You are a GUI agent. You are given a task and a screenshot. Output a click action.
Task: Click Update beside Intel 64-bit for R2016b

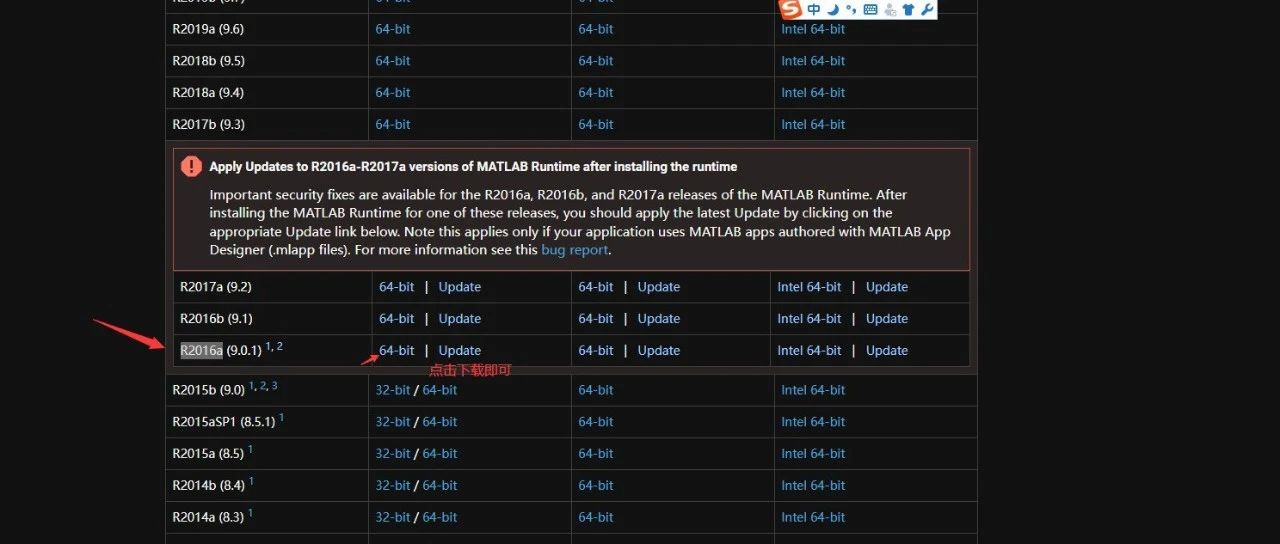(887, 318)
